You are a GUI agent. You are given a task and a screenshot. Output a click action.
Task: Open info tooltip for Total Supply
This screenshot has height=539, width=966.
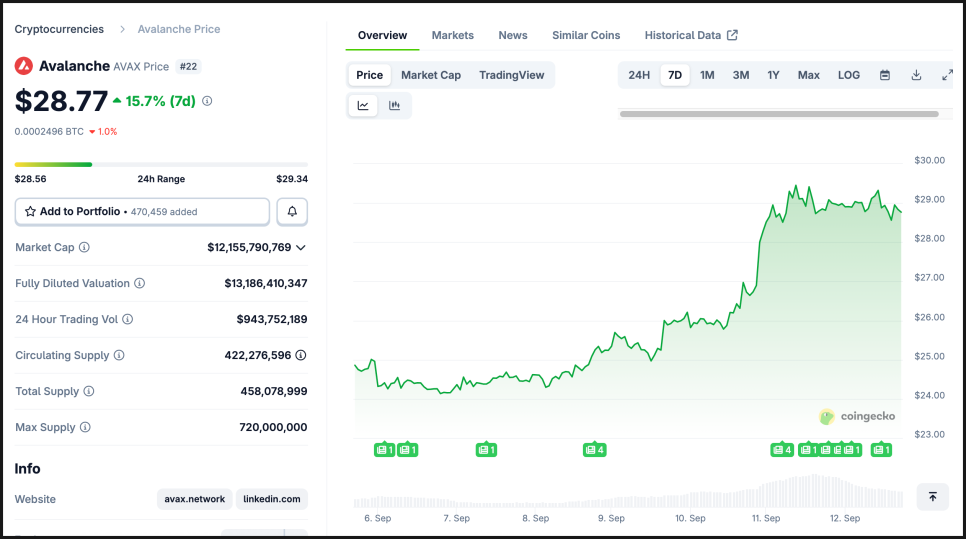point(89,391)
